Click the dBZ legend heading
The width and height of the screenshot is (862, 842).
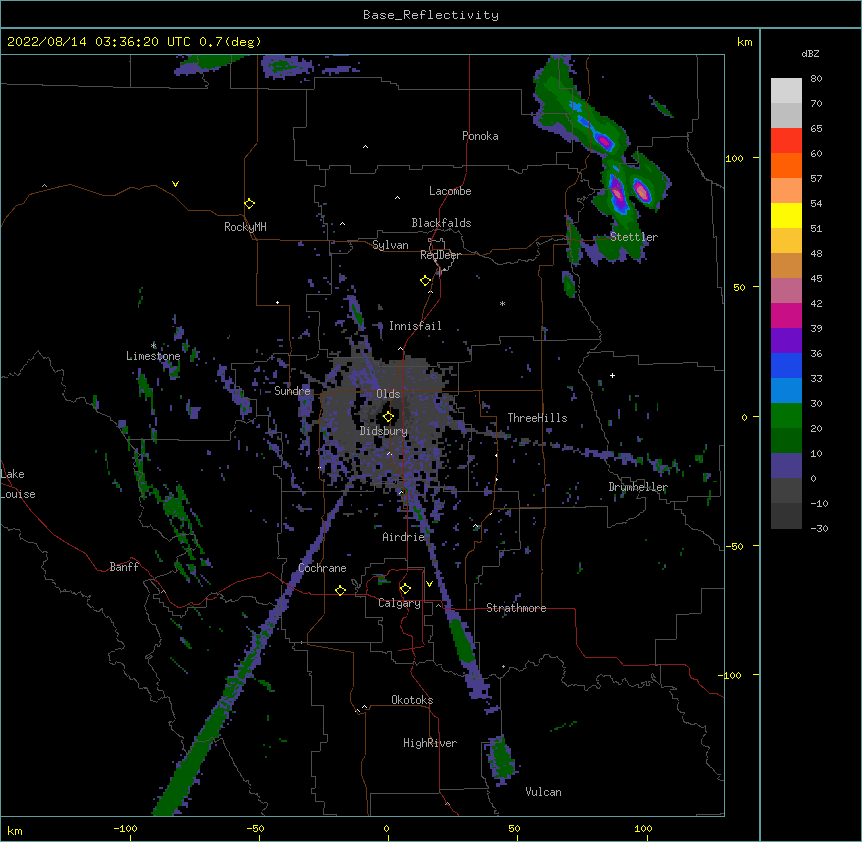point(810,53)
